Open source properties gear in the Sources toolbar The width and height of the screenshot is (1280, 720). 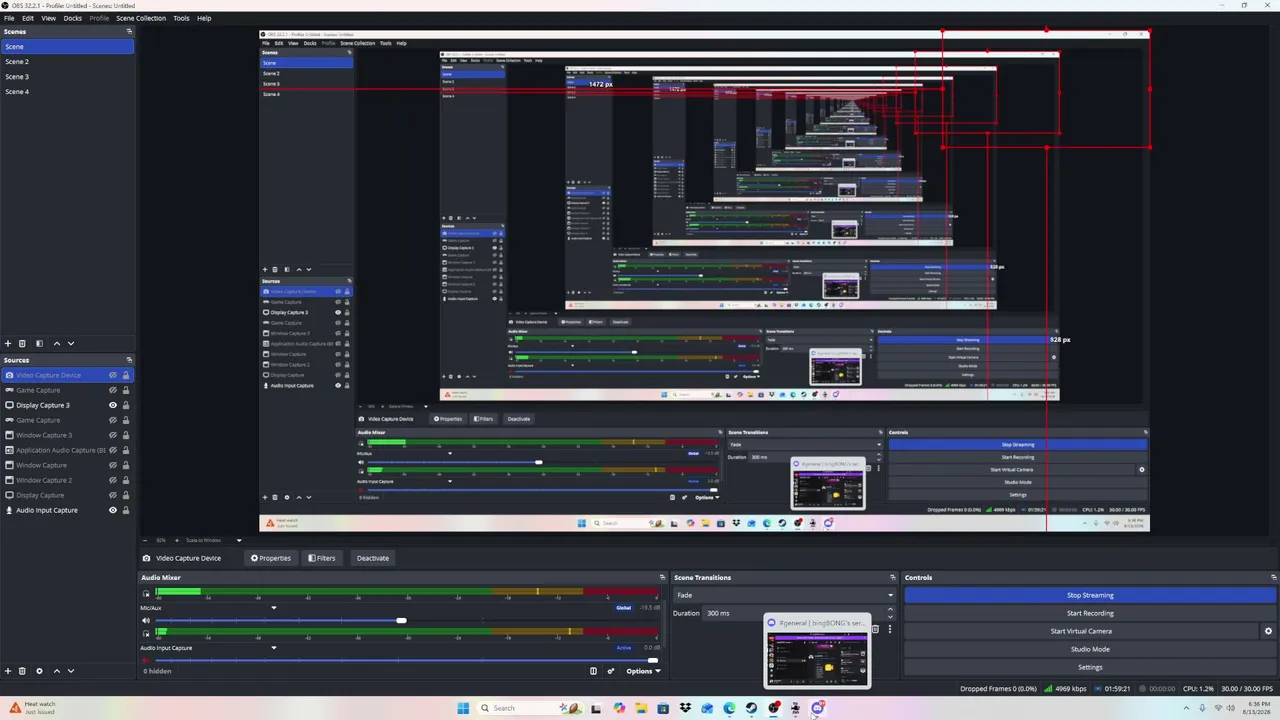pos(39,671)
